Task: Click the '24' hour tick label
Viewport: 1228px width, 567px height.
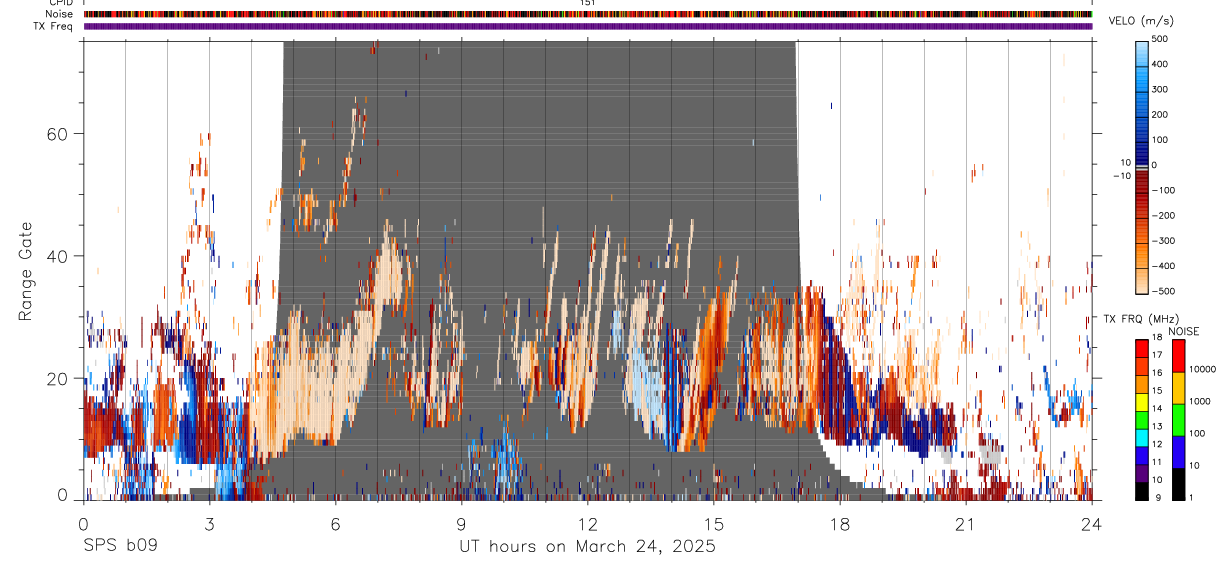Action: click(x=1091, y=524)
